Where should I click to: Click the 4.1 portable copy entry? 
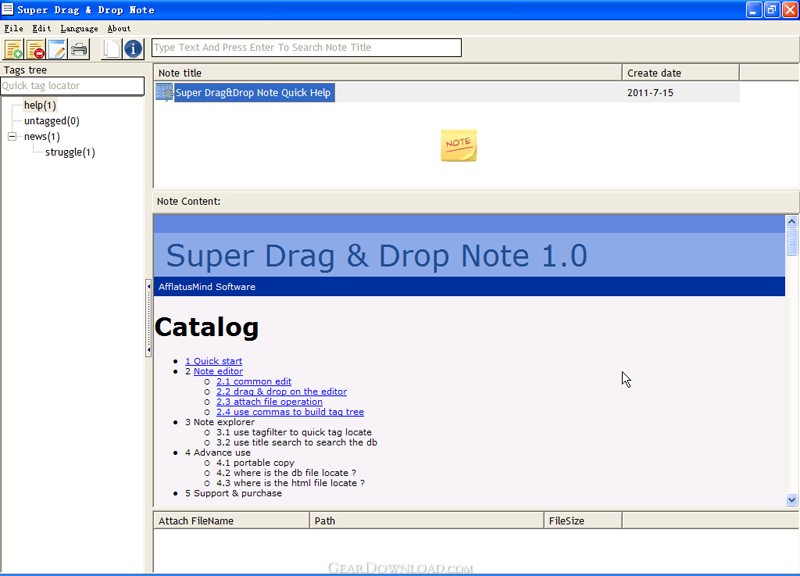click(x=255, y=463)
